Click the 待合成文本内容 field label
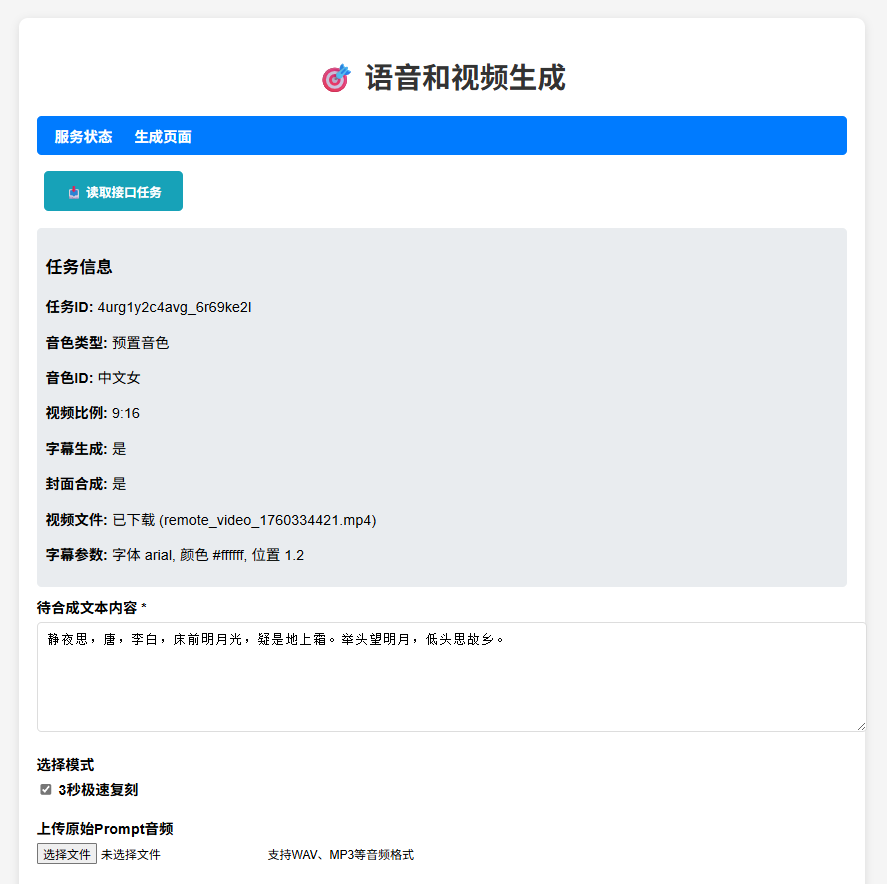The image size is (887, 884). click(88, 608)
